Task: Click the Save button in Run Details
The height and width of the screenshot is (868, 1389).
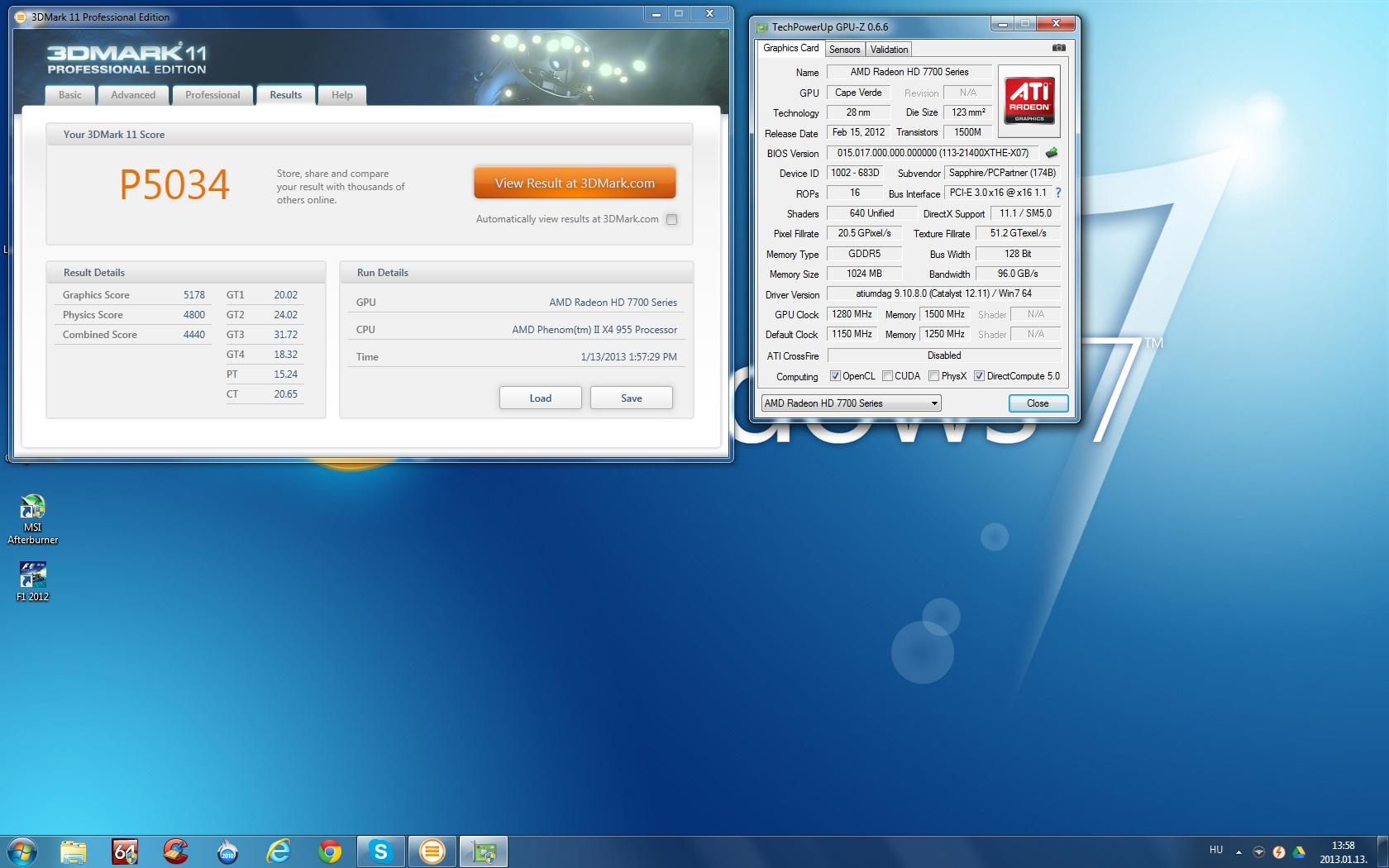Action: 632,398
